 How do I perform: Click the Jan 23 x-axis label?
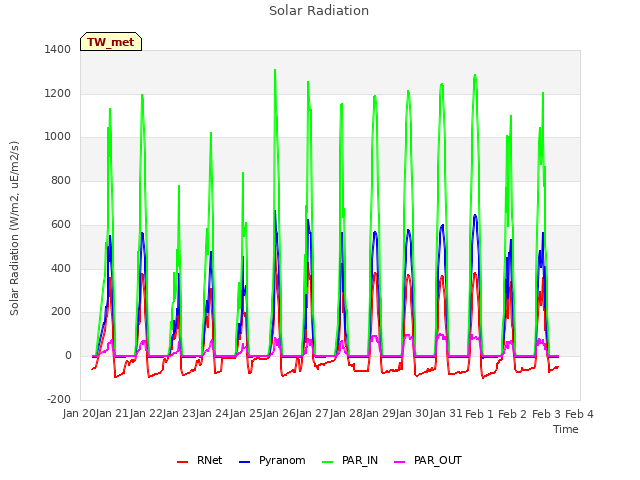tap(180, 414)
